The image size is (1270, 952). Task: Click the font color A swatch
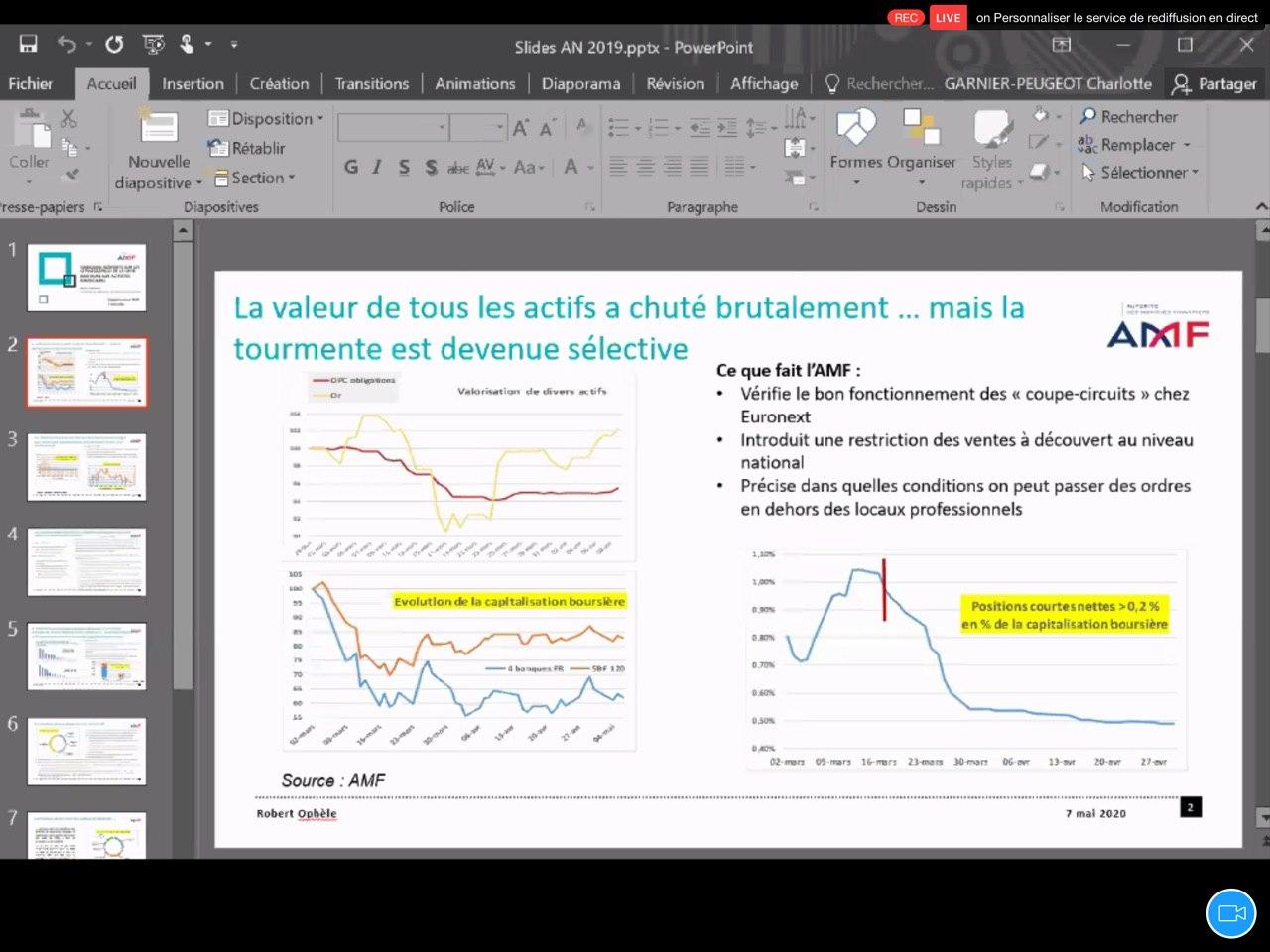click(x=571, y=167)
